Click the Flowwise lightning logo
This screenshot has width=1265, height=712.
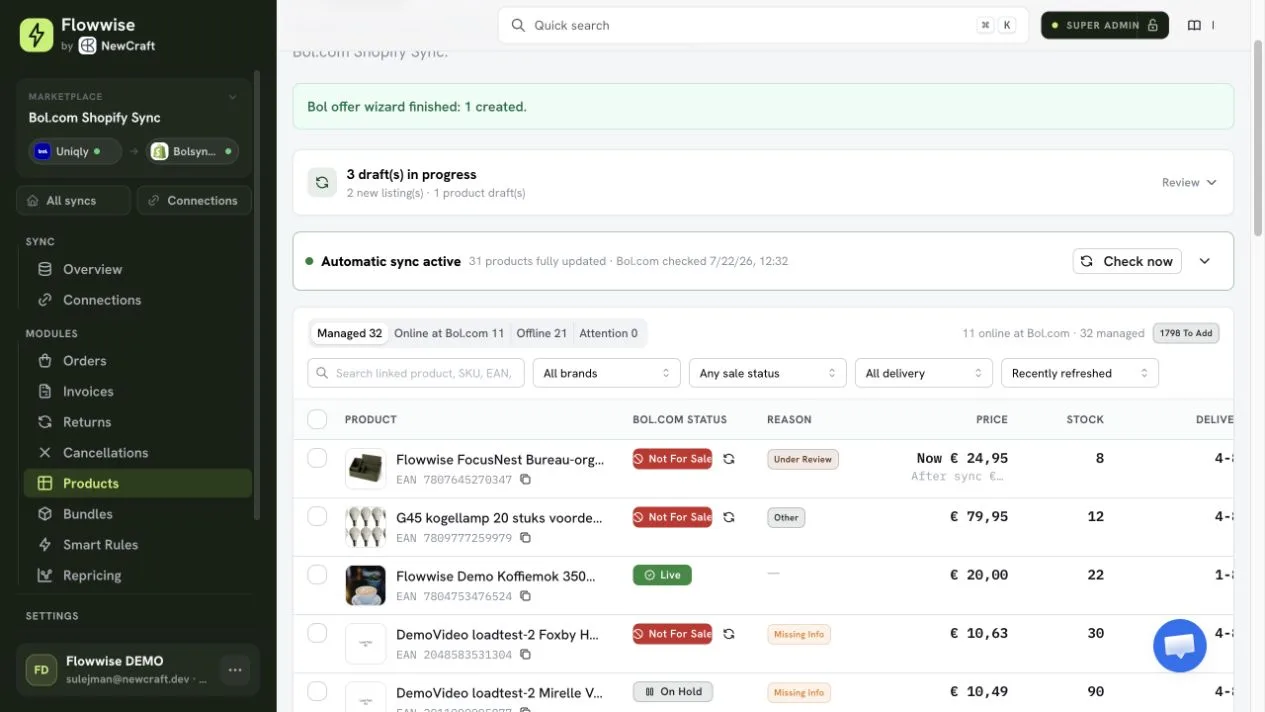(x=36, y=35)
